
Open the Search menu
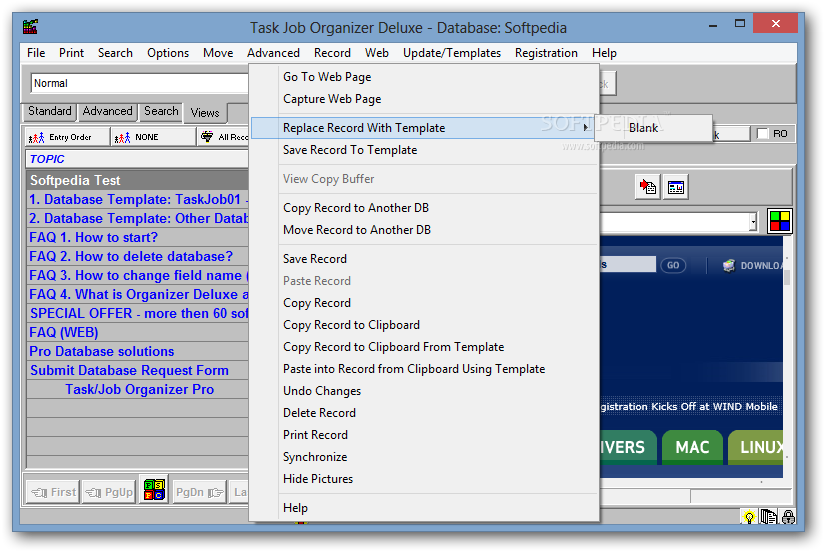(x=115, y=53)
